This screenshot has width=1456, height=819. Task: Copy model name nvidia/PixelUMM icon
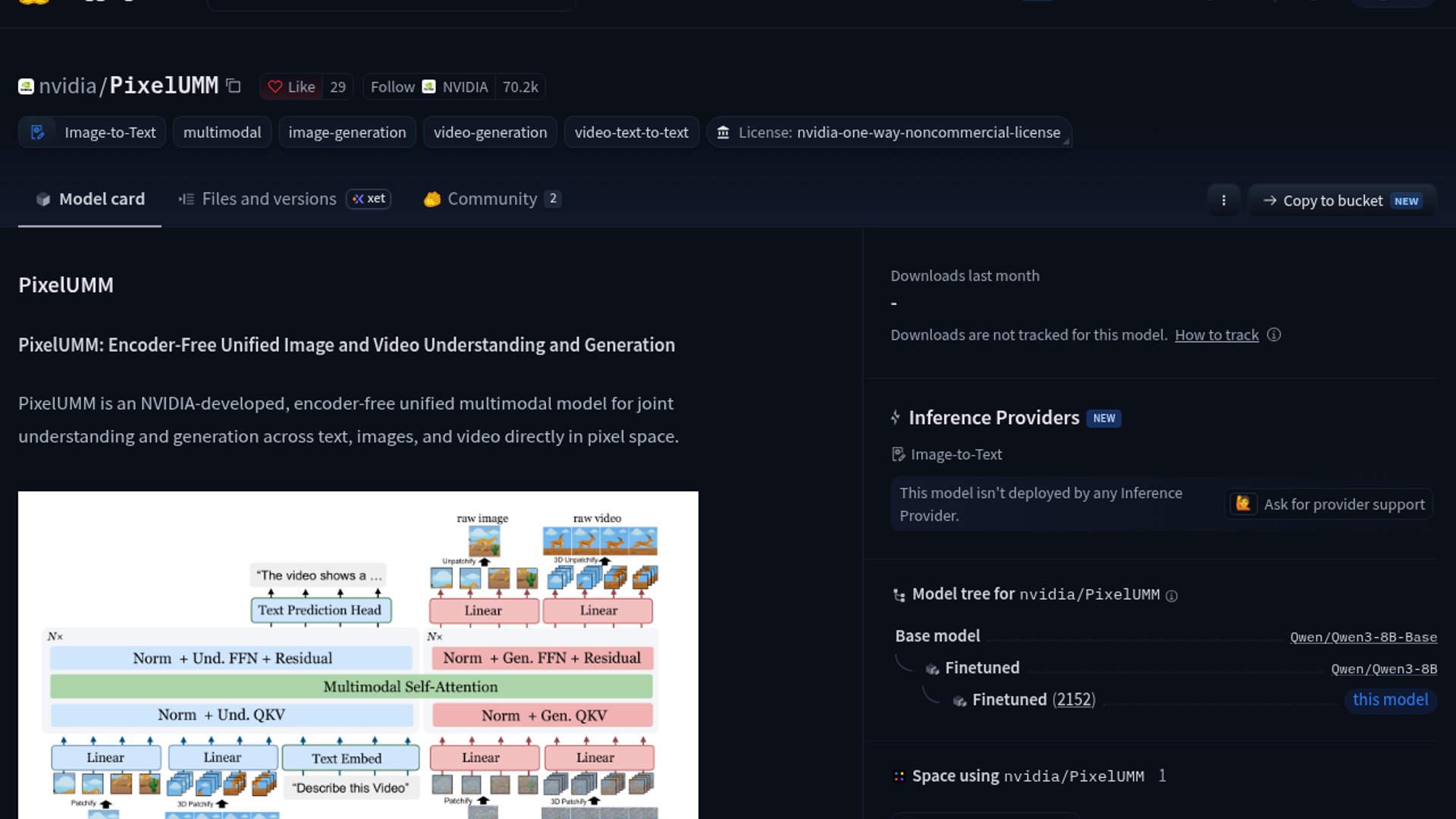234,86
